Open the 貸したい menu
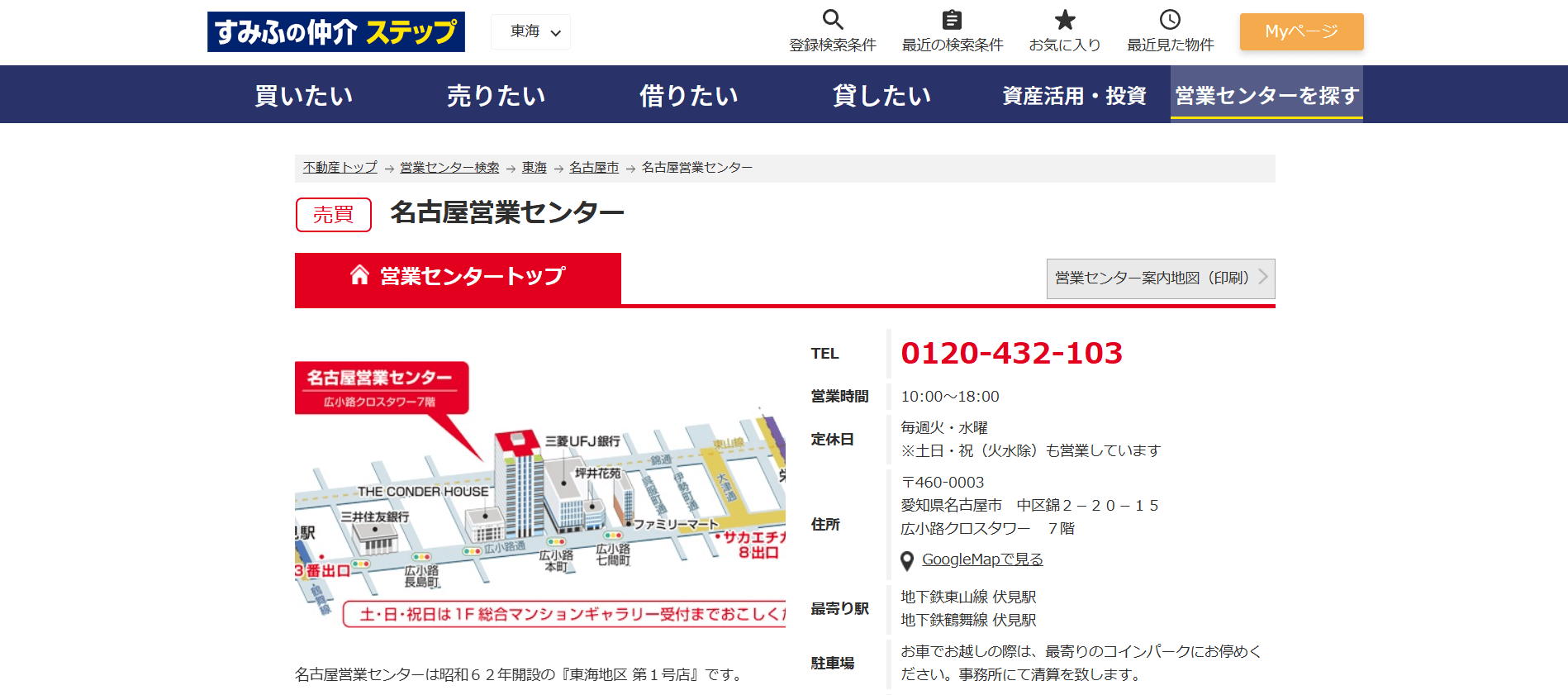The image size is (1568, 695). tap(881, 95)
